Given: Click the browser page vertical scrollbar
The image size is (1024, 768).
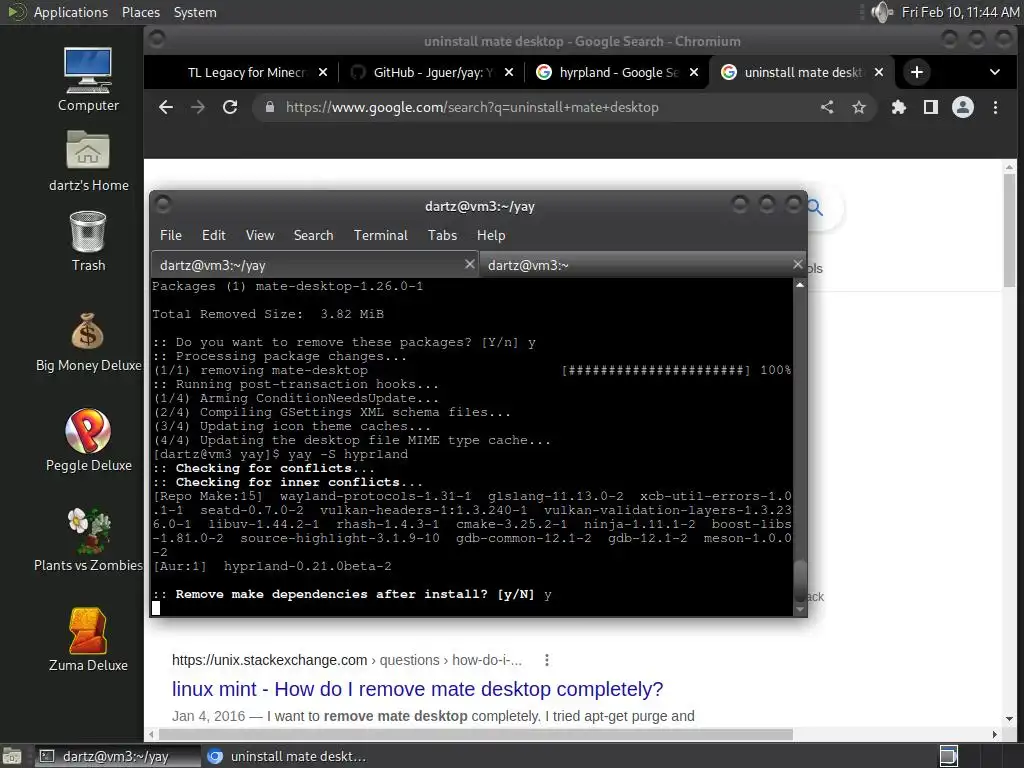Looking at the screenshot, I should tap(1010, 229).
